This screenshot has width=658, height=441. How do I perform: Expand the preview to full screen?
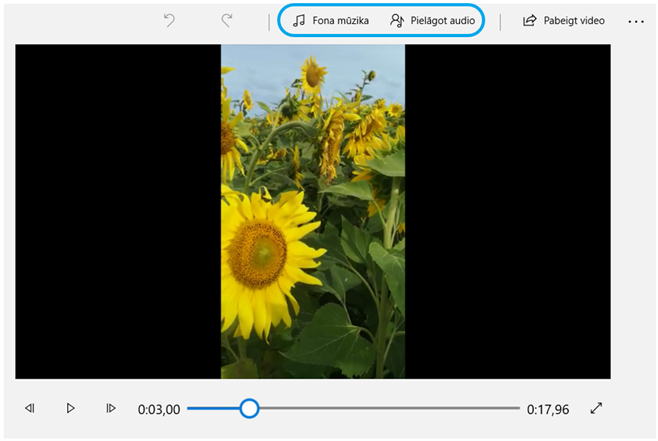tap(597, 408)
